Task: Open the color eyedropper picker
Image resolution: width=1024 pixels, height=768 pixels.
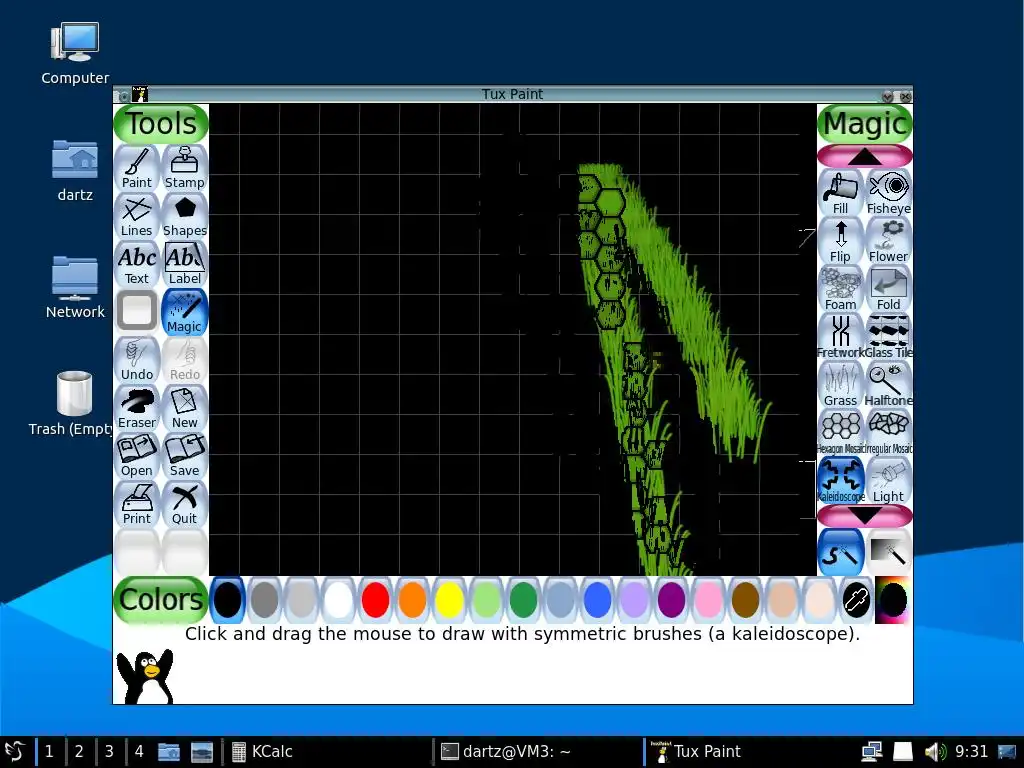Action: point(856,600)
